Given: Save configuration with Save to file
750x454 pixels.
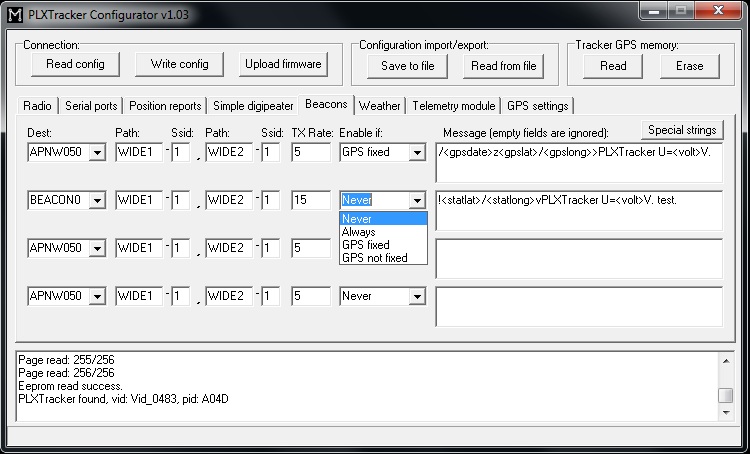Looking at the screenshot, I should pyautogui.click(x=408, y=66).
